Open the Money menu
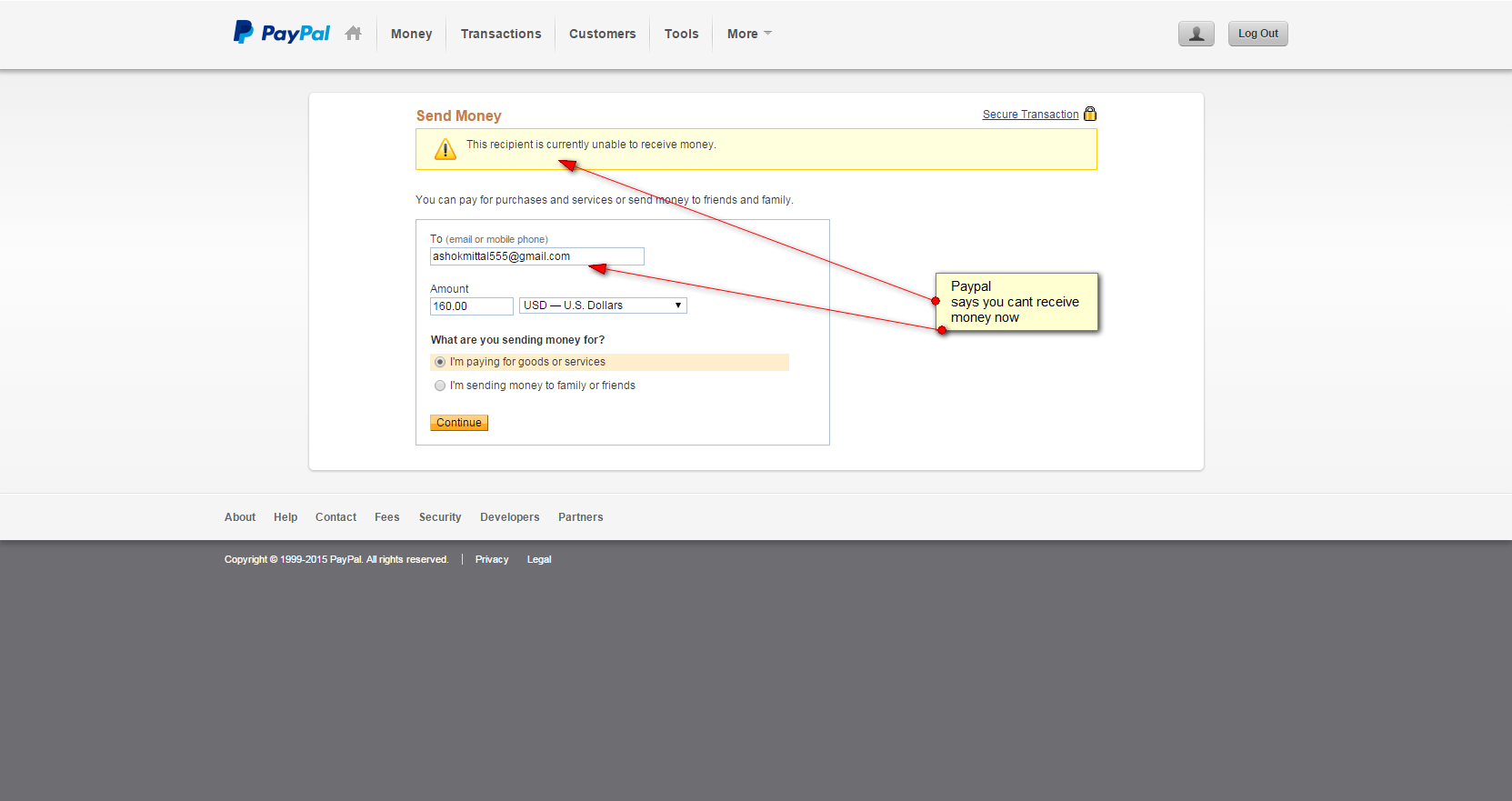The width and height of the screenshot is (1512, 801). (411, 34)
